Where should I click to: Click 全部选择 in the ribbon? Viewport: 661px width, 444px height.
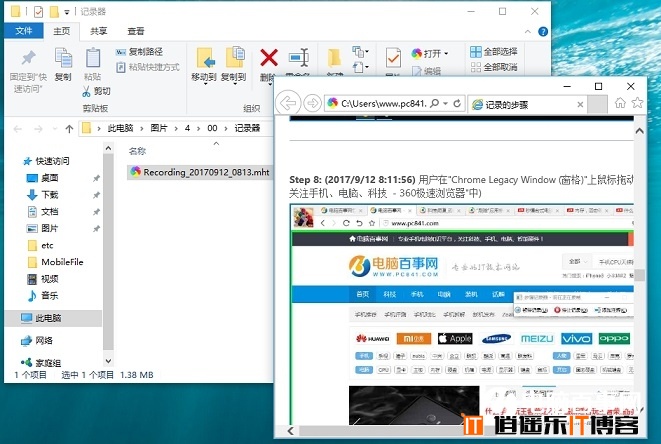click(494, 51)
